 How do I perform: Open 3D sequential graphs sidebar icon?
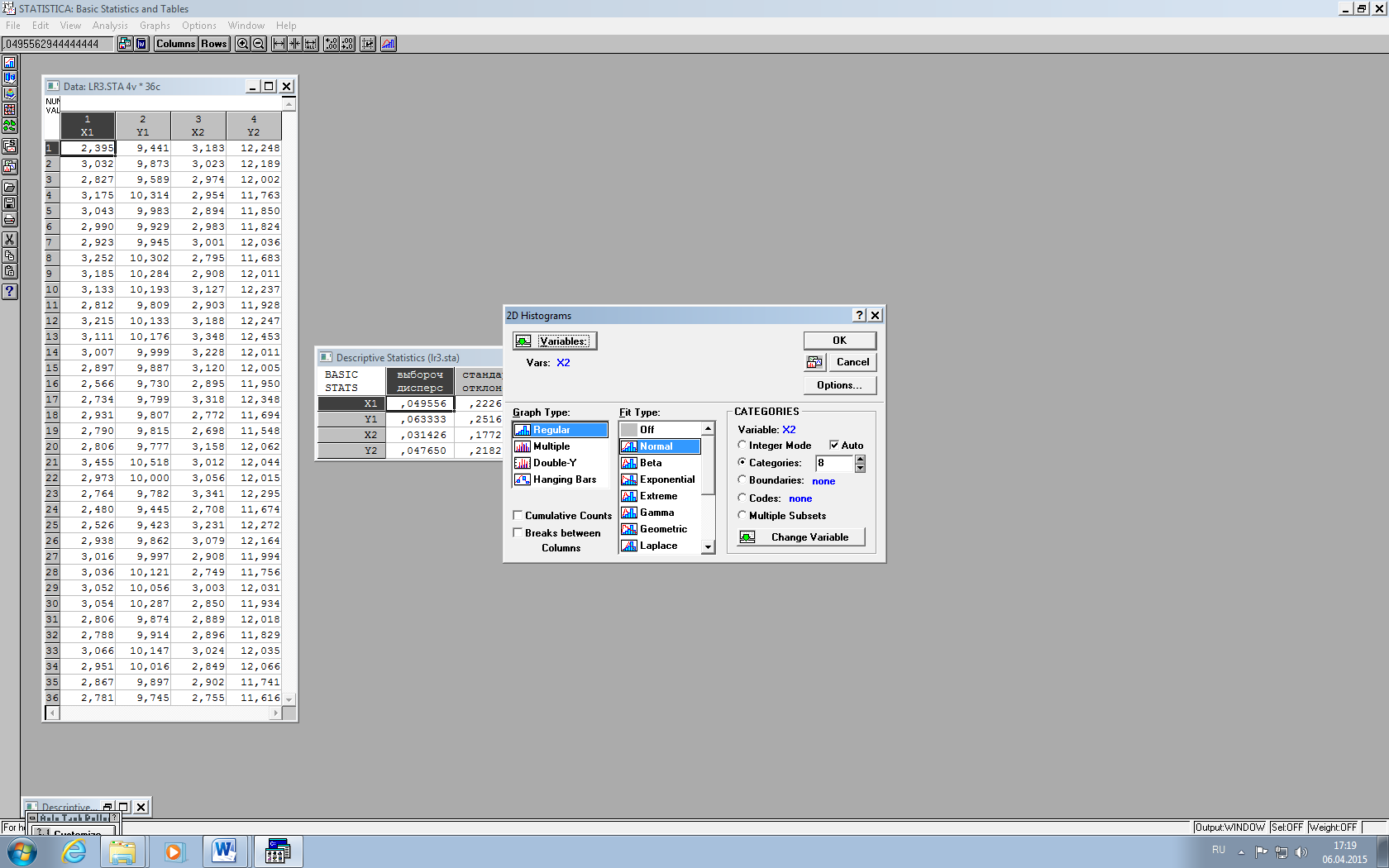pos(10,78)
